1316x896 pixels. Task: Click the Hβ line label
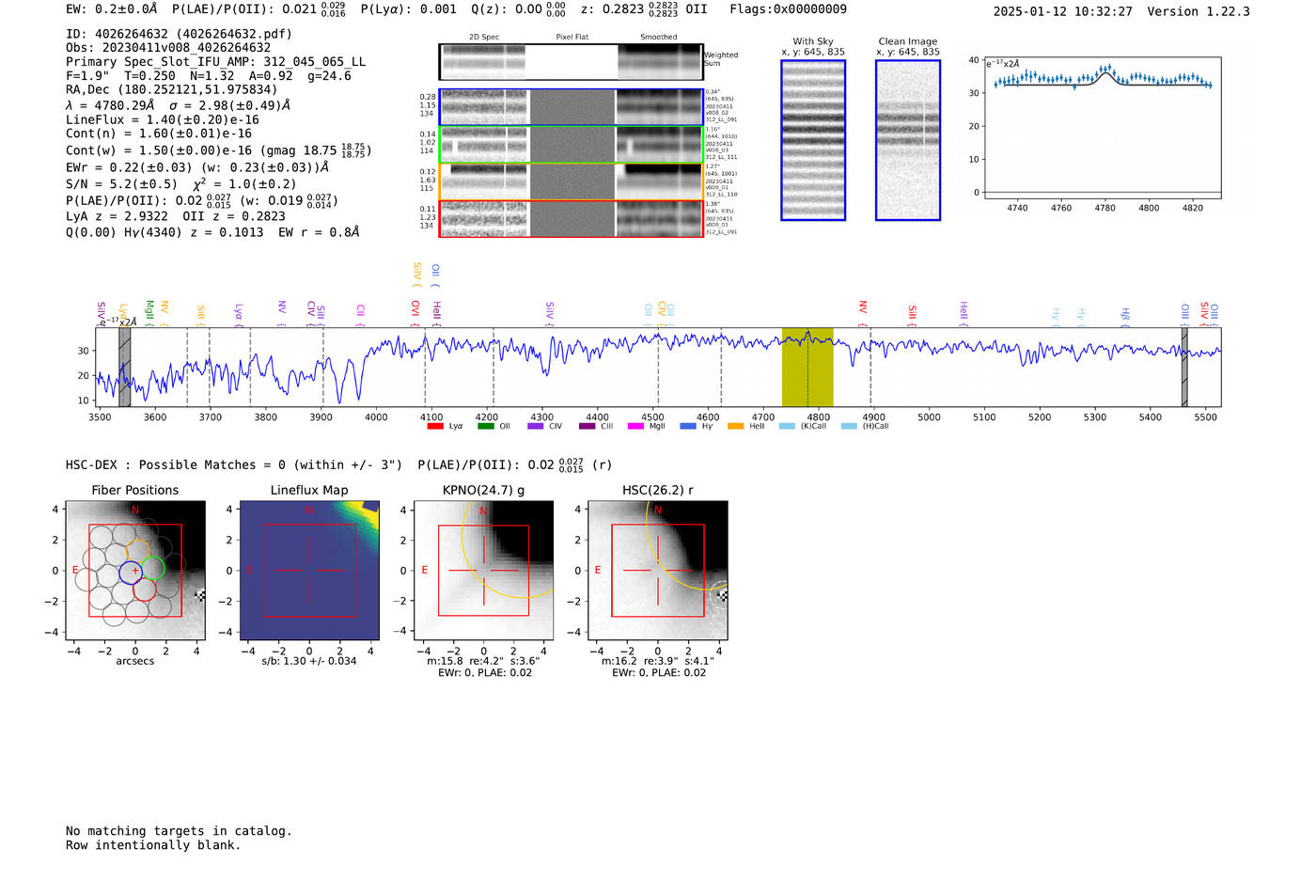coord(1125,316)
